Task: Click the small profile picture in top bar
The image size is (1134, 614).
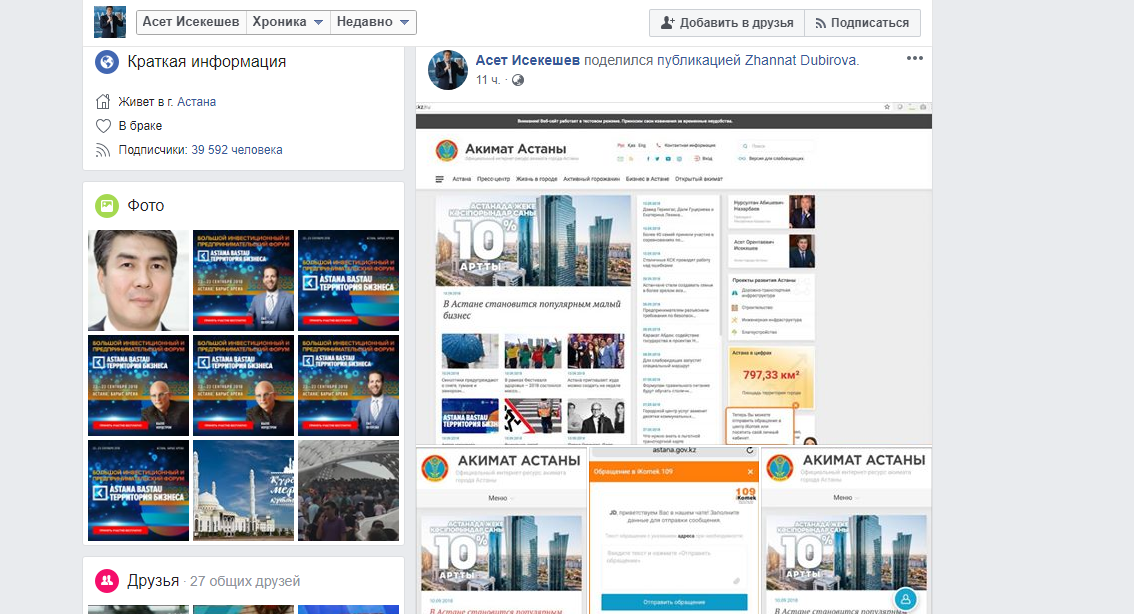Action: tap(109, 22)
